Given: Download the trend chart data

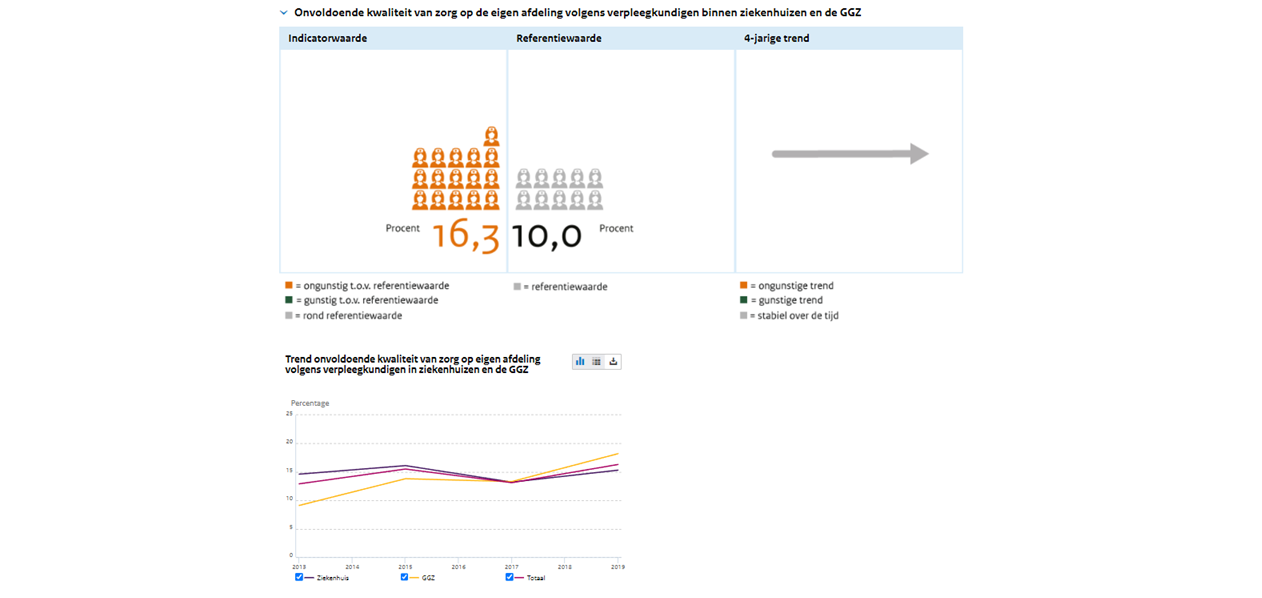Looking at the screenshot, I should pos(613,361).
